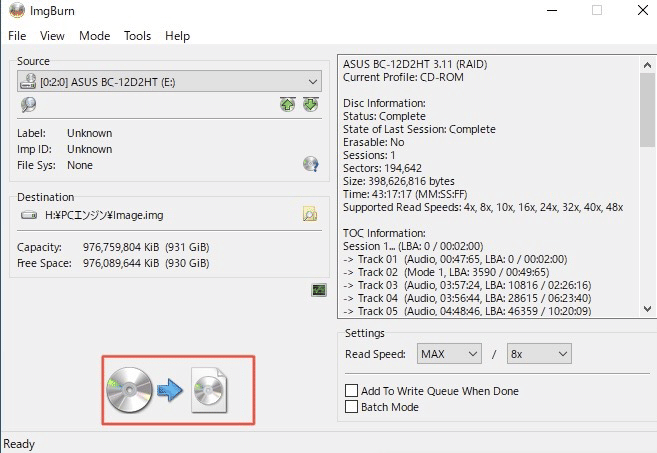Click the Free Space value 976,089,644 KiB
The height and width of the screenshot is (453, 657).
coord(121,263)
